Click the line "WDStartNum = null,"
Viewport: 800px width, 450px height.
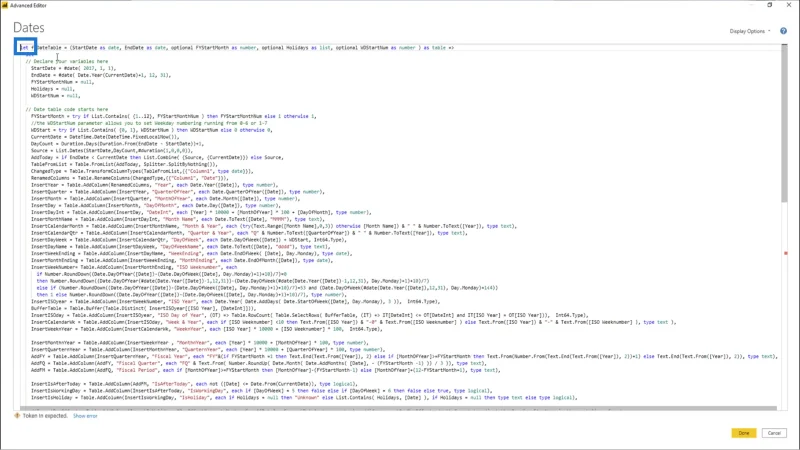point(56,95)
